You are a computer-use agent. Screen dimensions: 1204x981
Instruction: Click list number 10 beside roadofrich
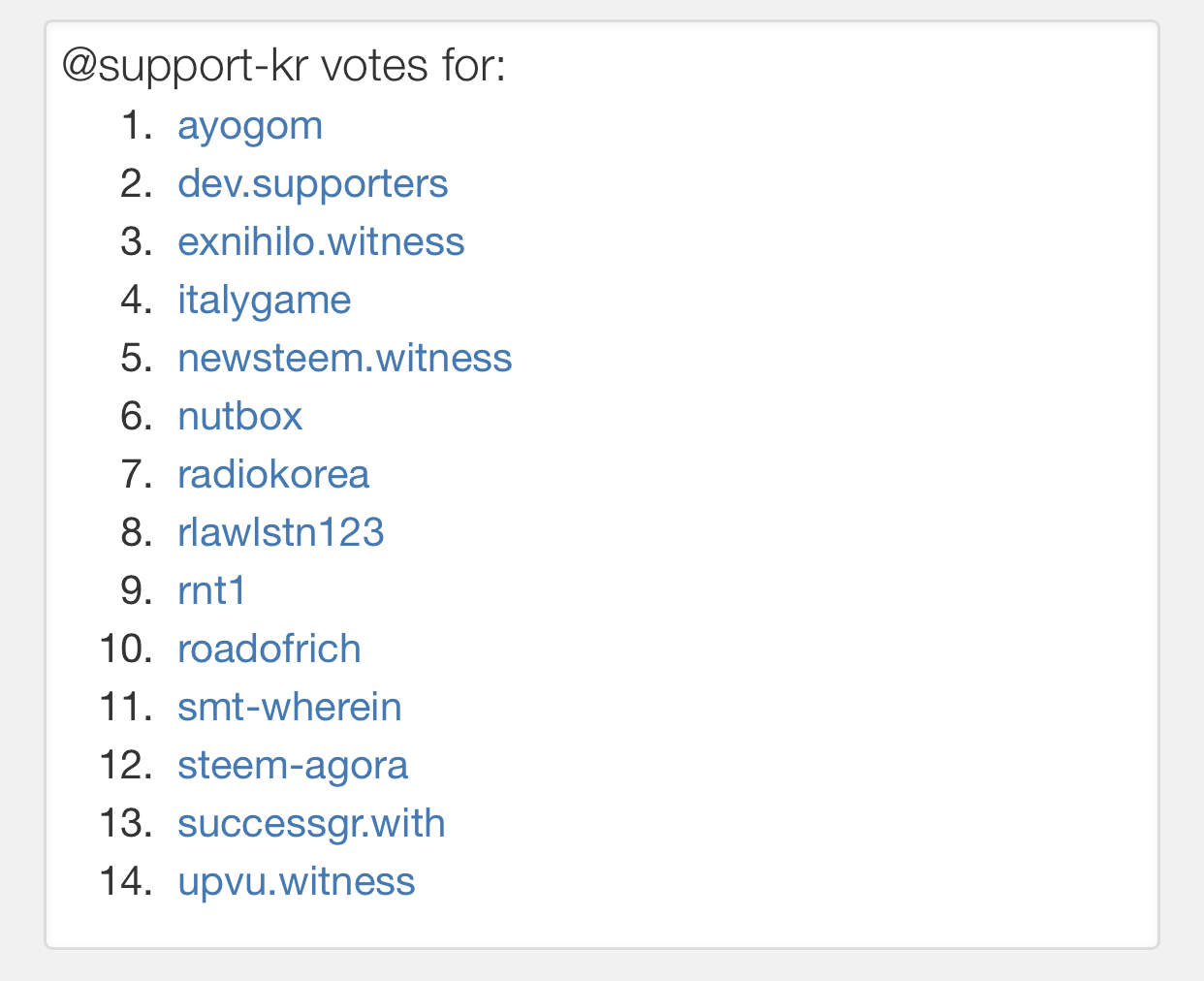126,649
